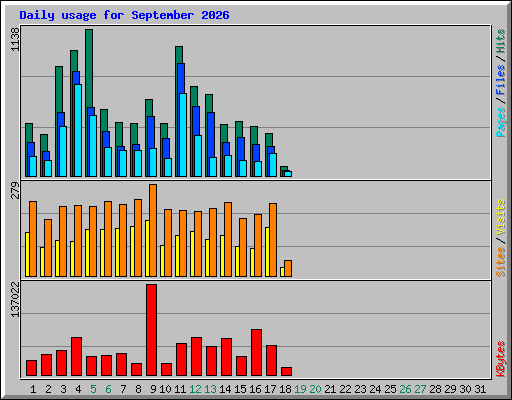Click the small orange sites bar for day 18

coord(288,268)
